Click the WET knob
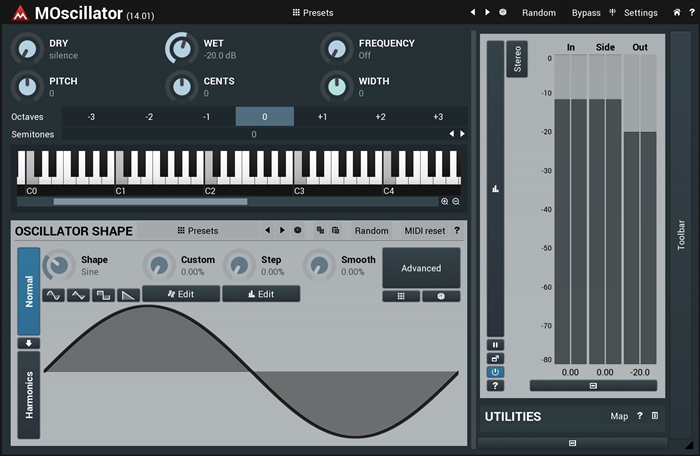This screenshot has width=700, height=456. tap(181, 48)
